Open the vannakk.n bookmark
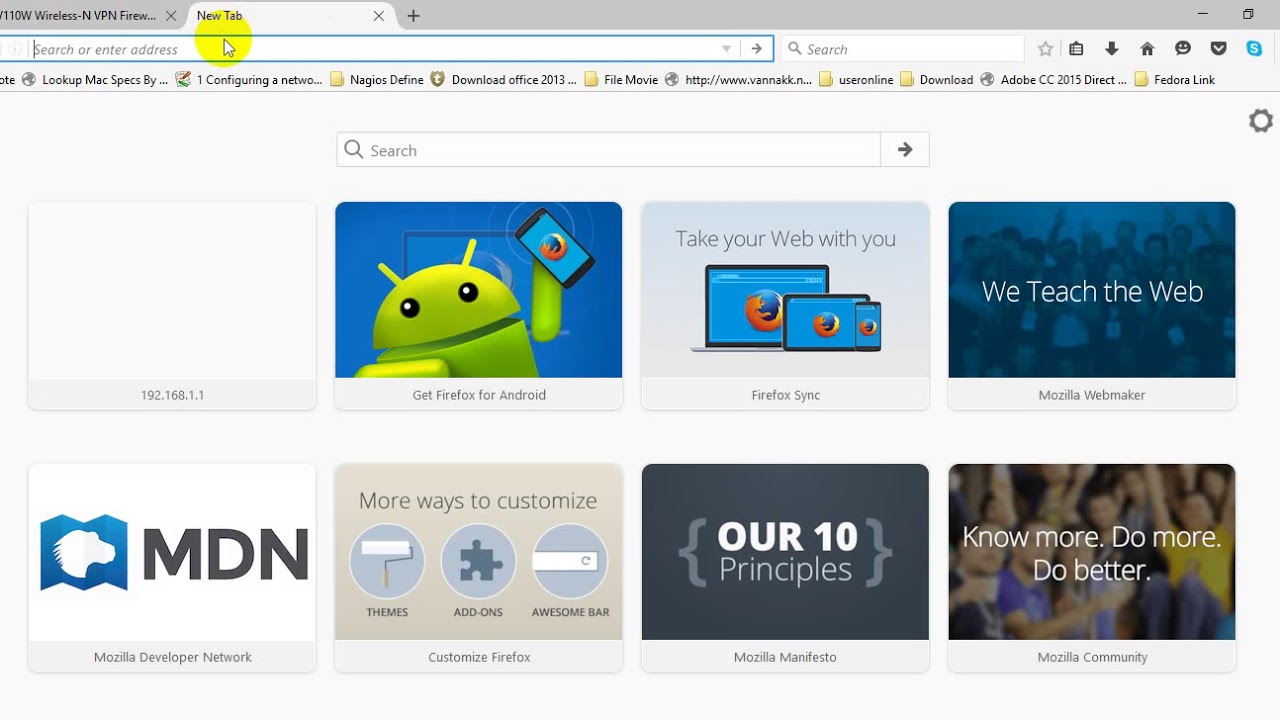The height and width of the screenshot is (720, 1280). (738, 80)
